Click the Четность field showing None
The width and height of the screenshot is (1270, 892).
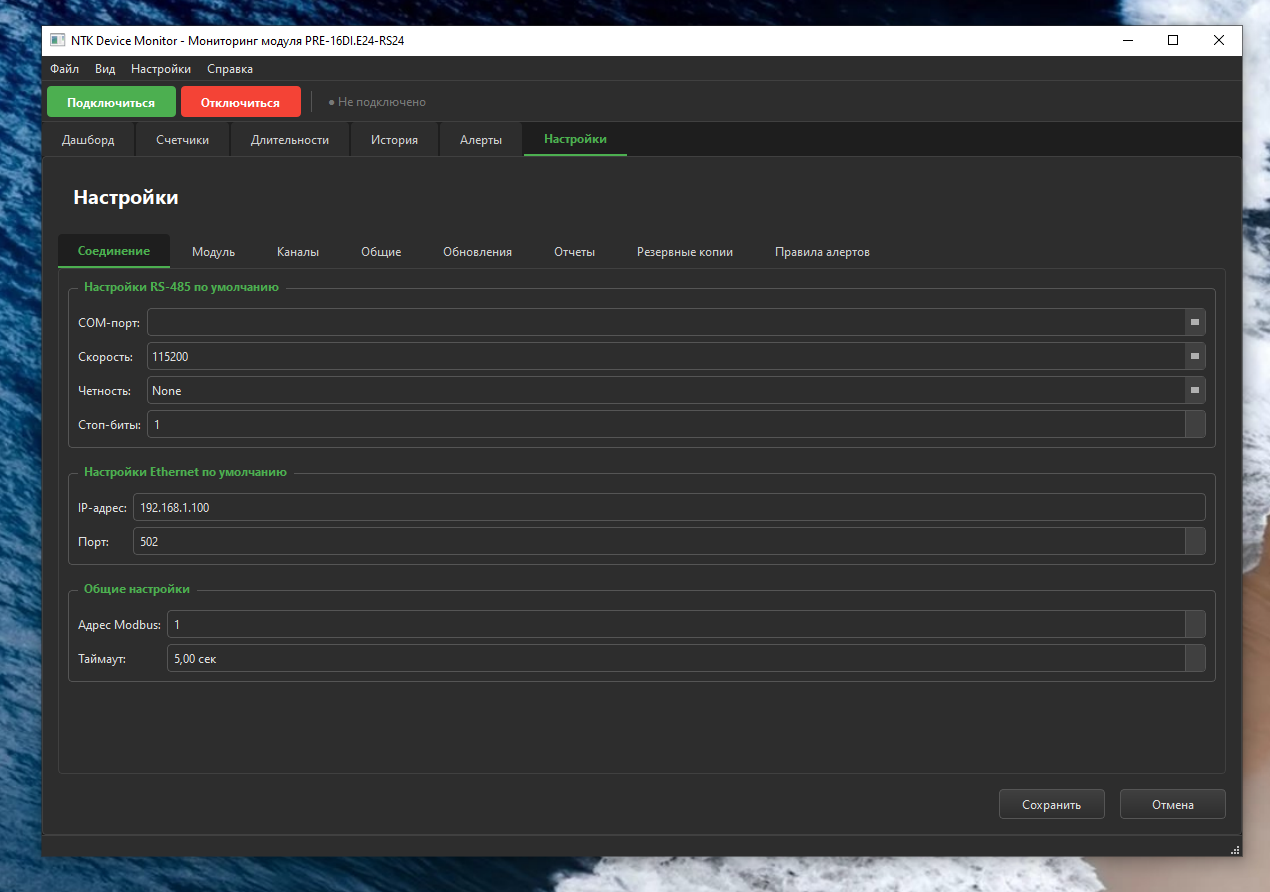point(676,390)
